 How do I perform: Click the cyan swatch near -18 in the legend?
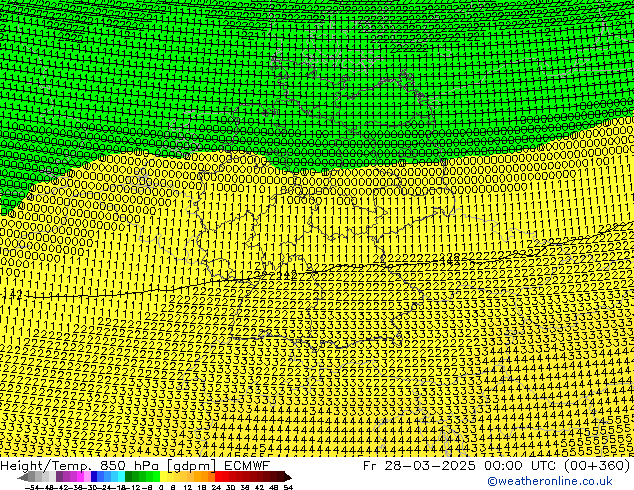121,477
